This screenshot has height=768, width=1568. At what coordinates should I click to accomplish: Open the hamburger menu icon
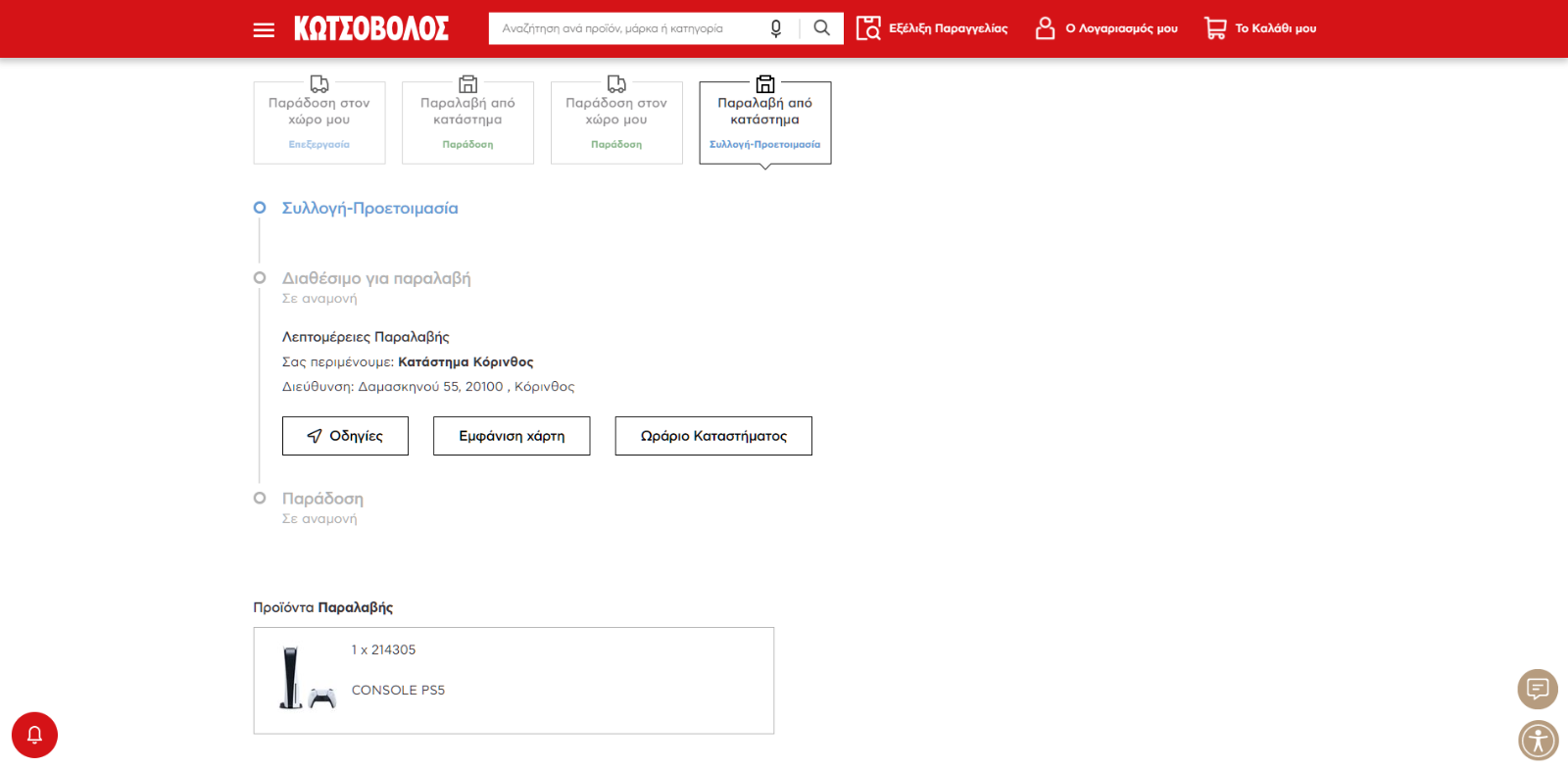tap(264, 29)
